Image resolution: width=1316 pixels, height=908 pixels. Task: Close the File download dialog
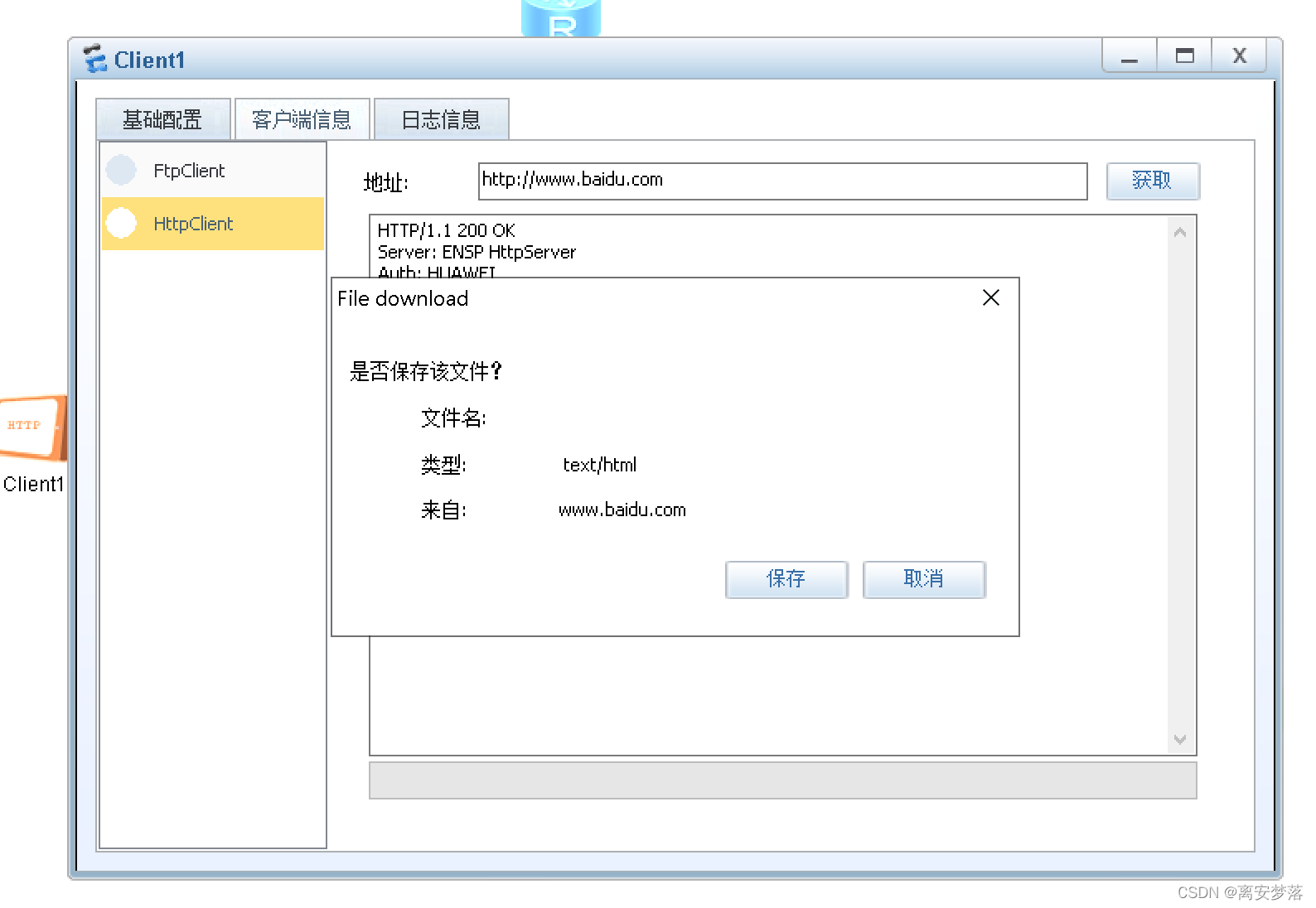pos(991,298)
